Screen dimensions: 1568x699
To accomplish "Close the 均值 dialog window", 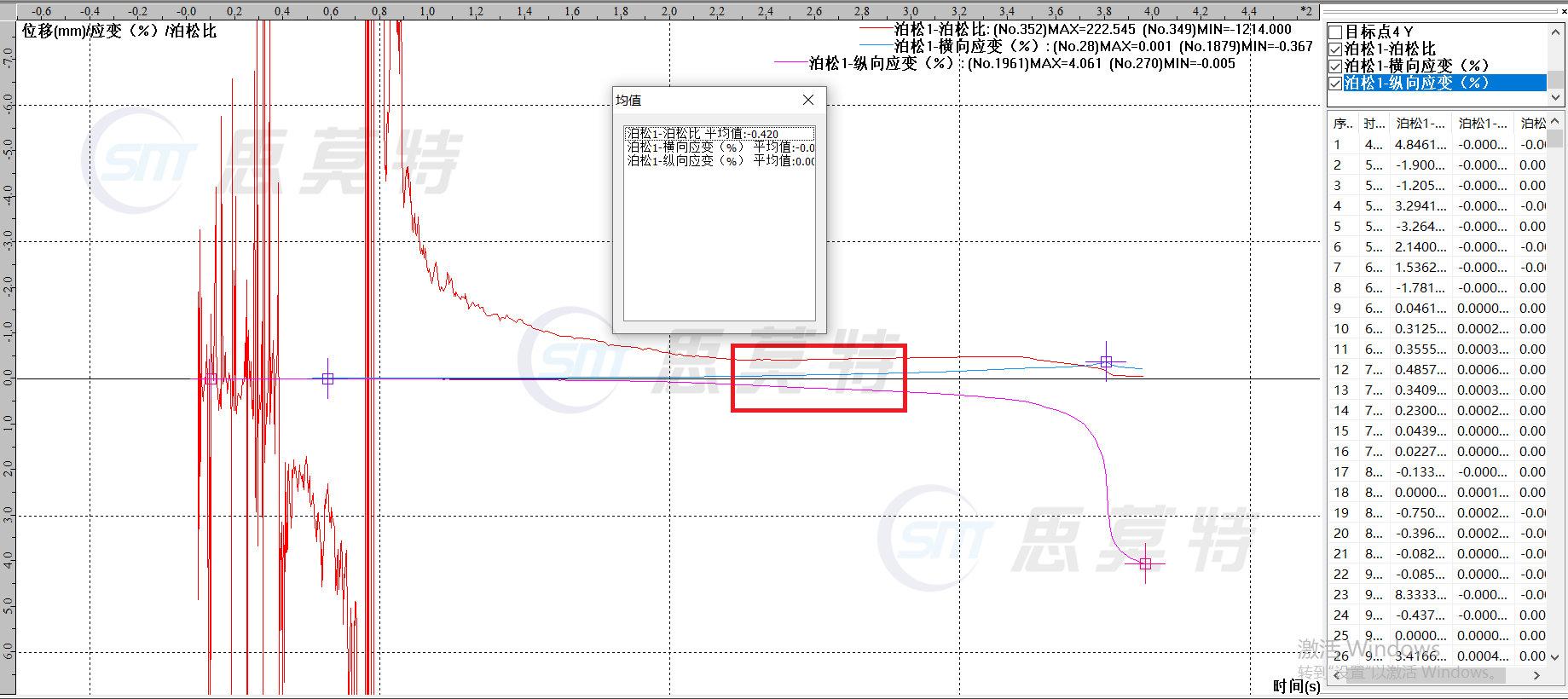I will (x=807, y=100).
